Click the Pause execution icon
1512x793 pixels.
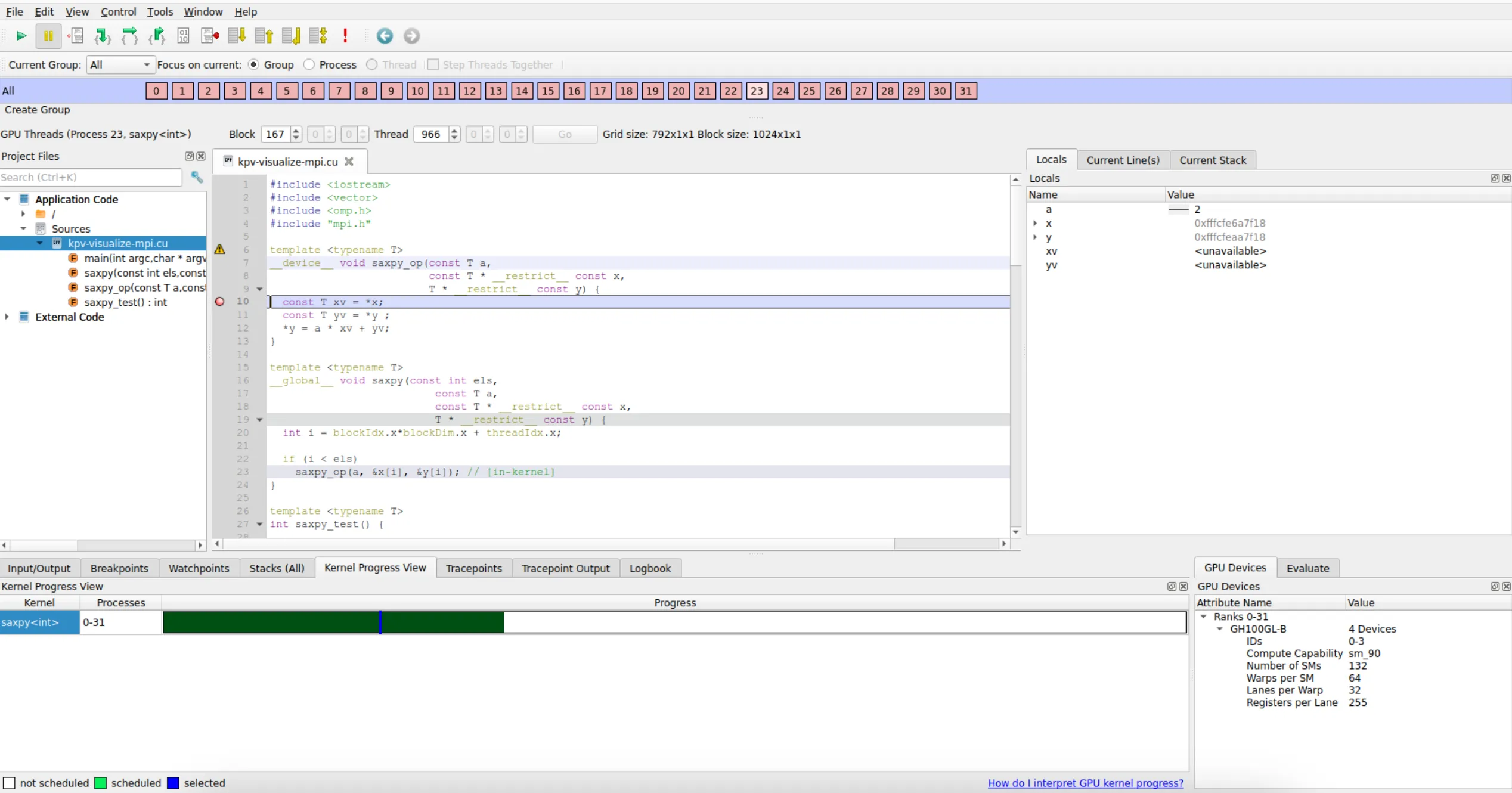point(47,36)
